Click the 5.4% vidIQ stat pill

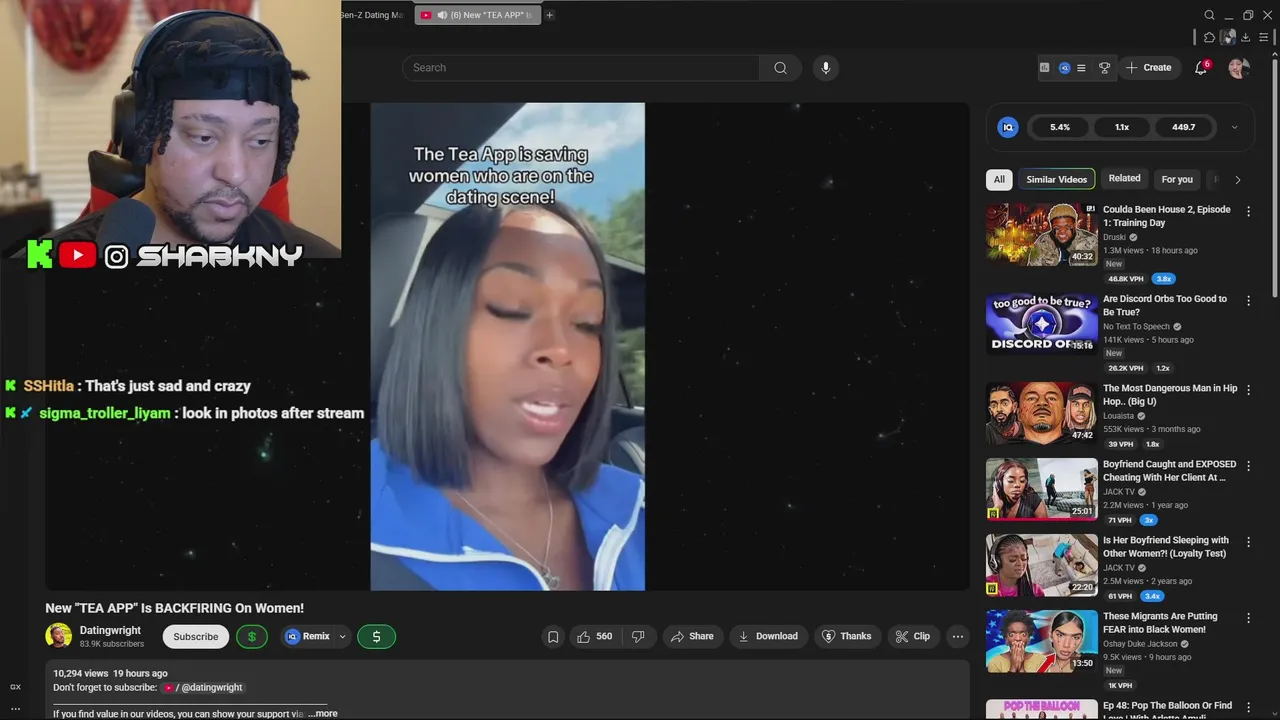coord(1060,127)
